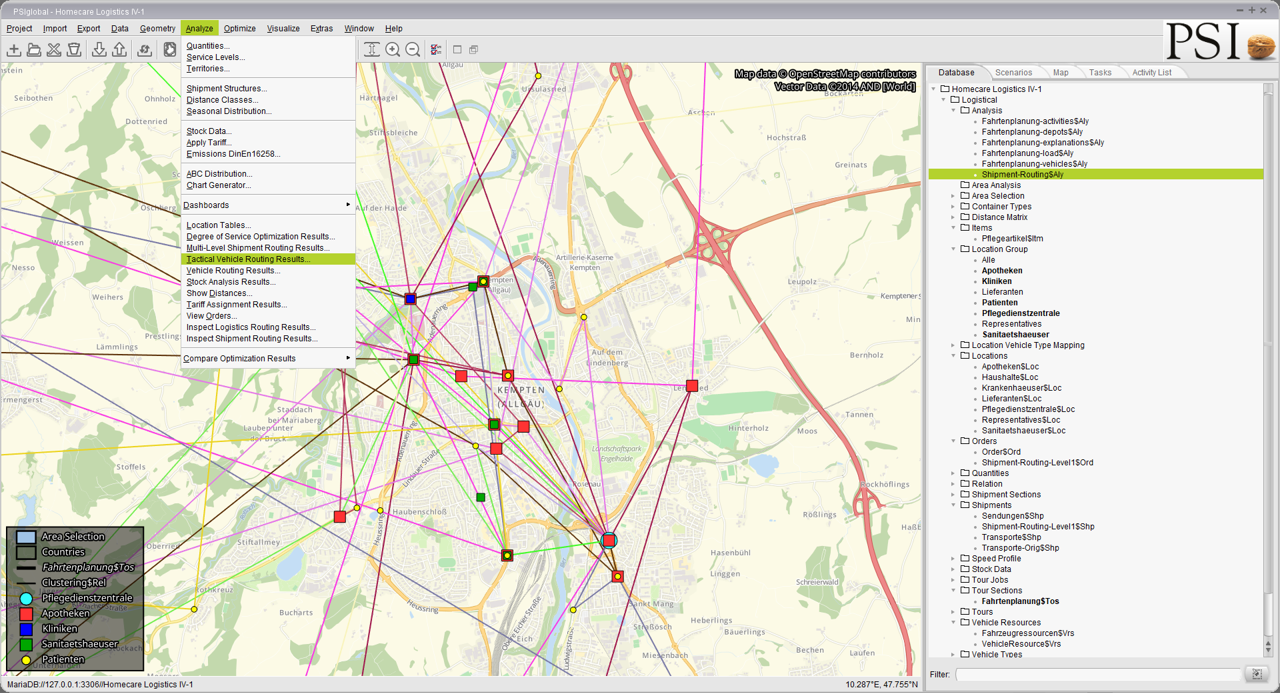Screen dimensions: 1280x693
Task: Select Fahrtenplanung$Tos tree item
Action: tap(1020, 601)
